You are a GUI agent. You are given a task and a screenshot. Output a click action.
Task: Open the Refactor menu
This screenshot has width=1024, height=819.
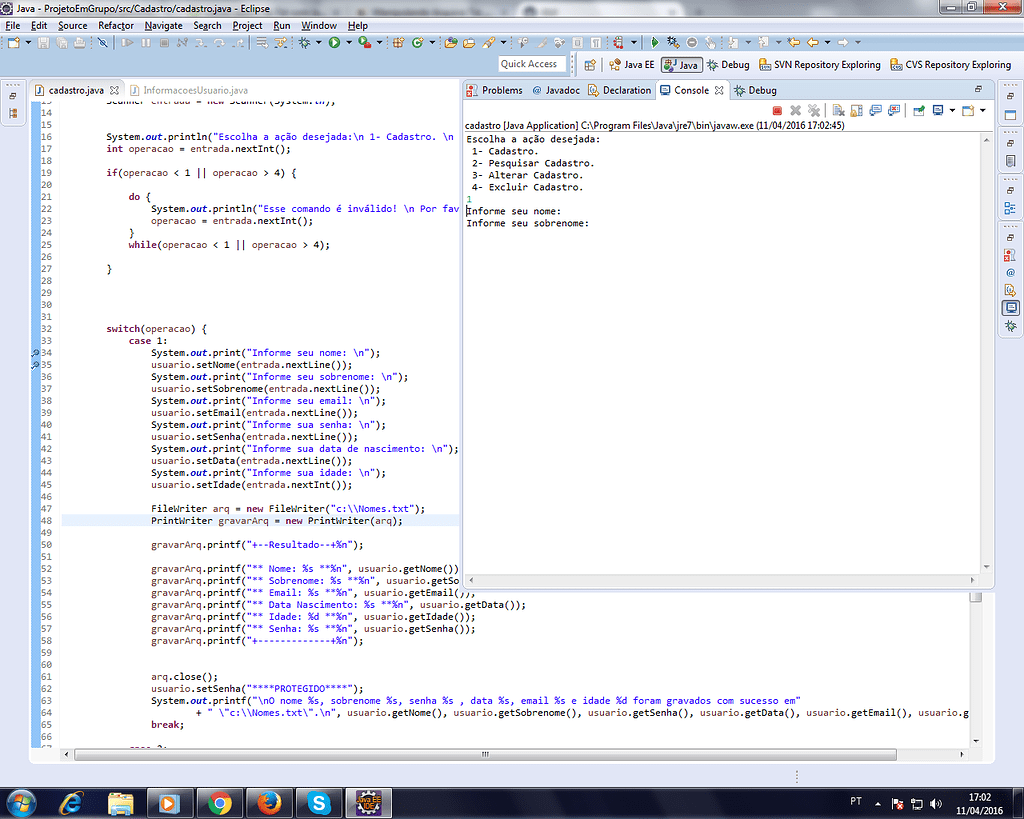coord(116,25)
